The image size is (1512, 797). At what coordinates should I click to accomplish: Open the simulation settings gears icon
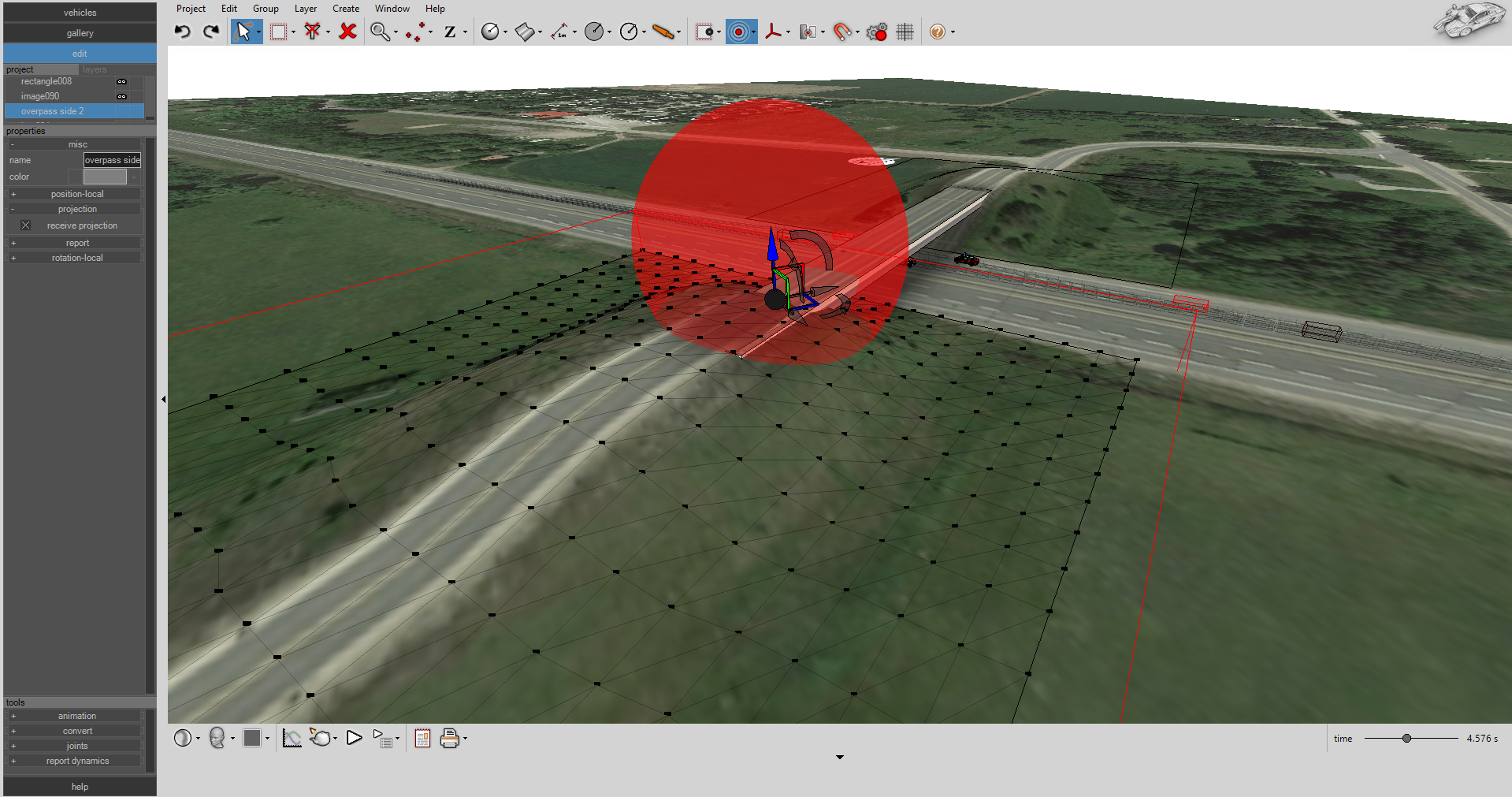(876, 32)
